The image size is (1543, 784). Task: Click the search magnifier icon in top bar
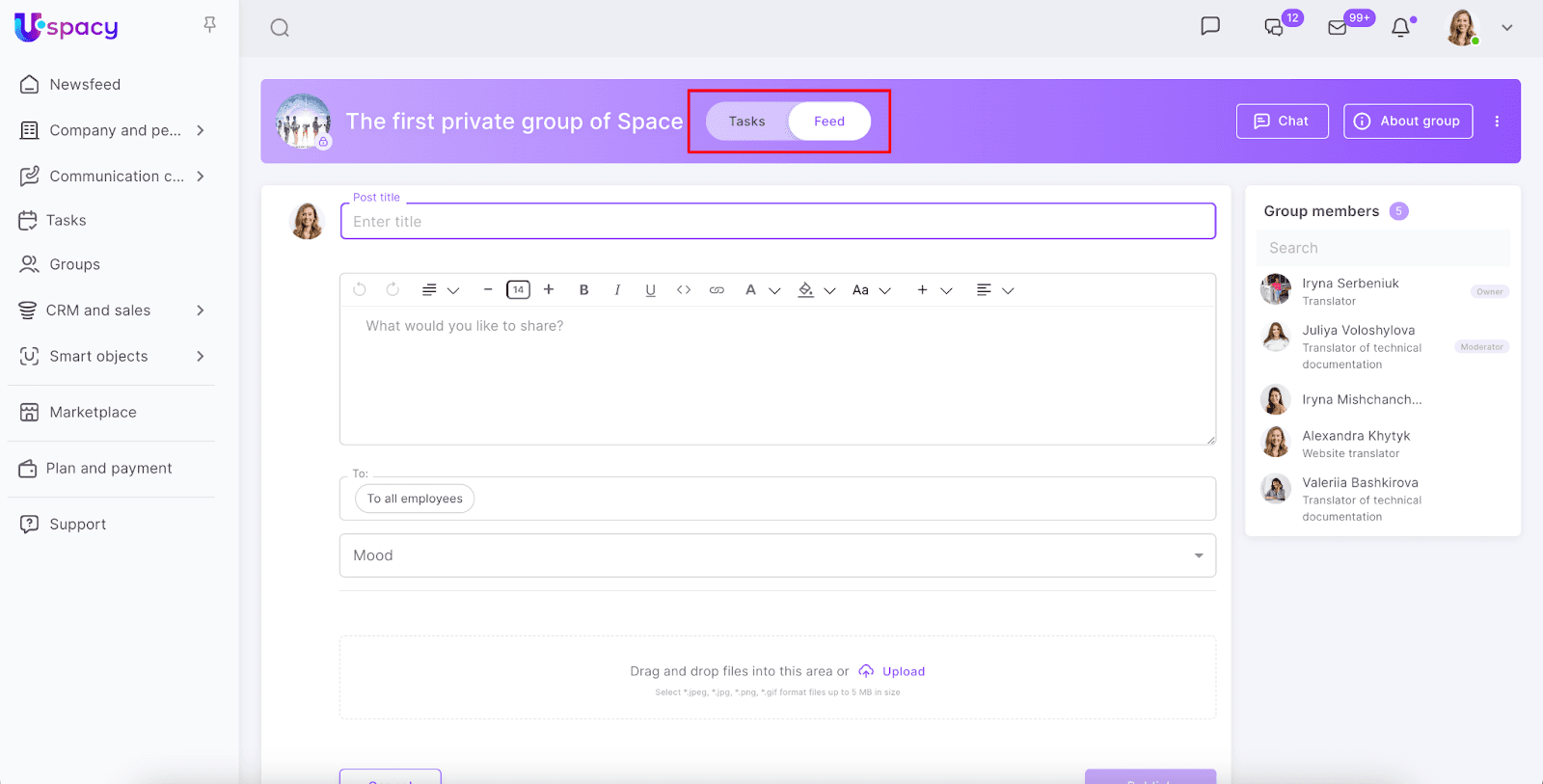[x=280, y=28]
